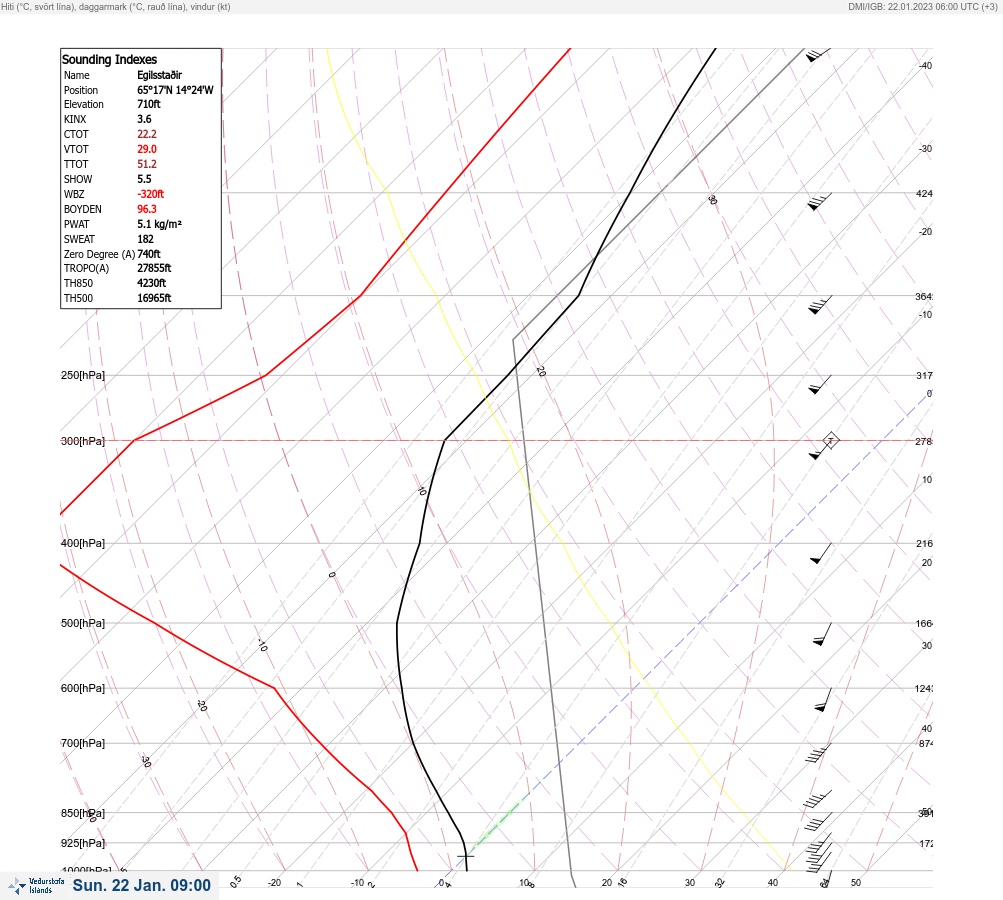This screenshot has width=1003, height=900.
Task: Click the TH500 value 16965ft
Action: 154,298
